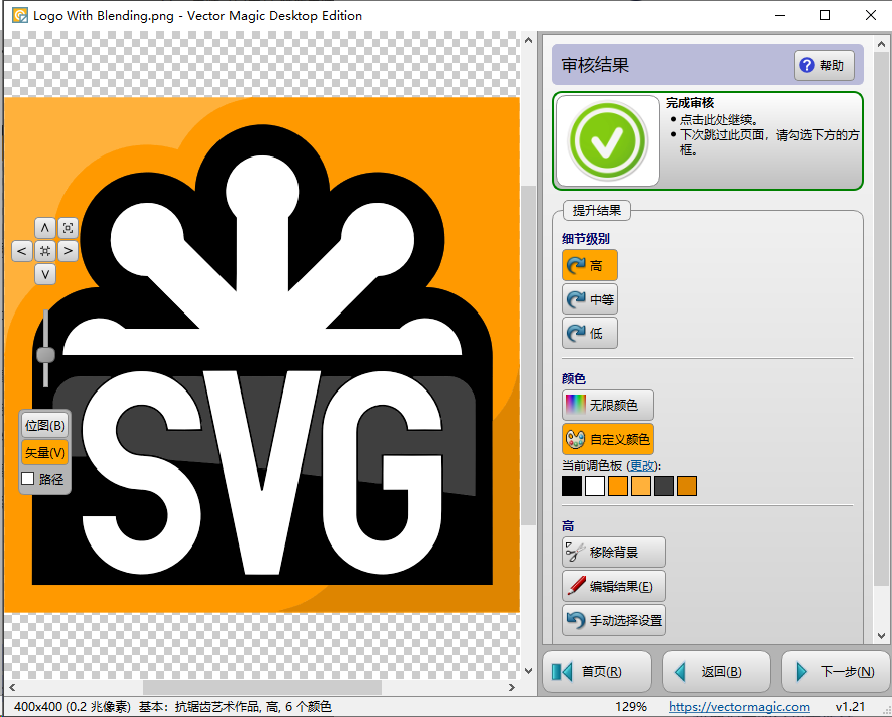
Task: Click the v1.21 version text
Action: tap(850, 707)
